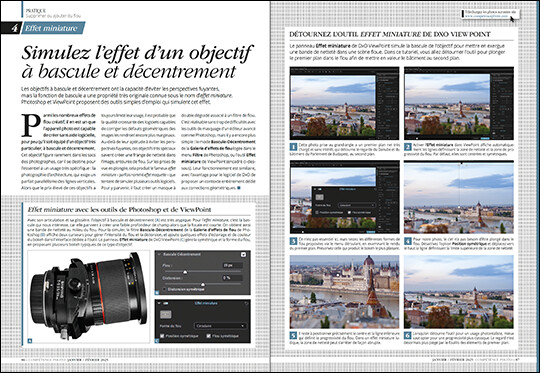Screen dimensions: 540x373
Task: Click the Distorsion percentage field
Action: coord(233,278)
